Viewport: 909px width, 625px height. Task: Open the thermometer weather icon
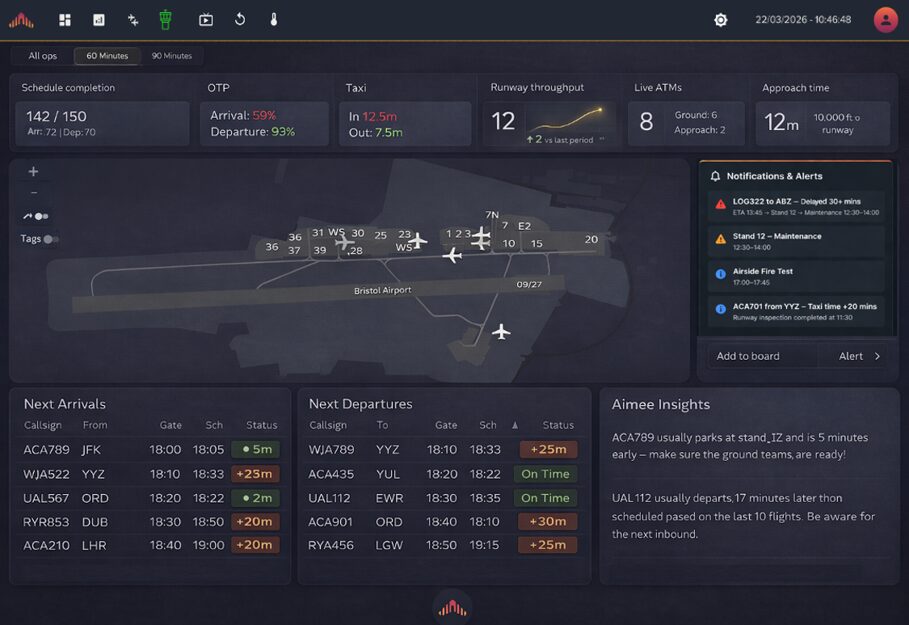[274, 20]
